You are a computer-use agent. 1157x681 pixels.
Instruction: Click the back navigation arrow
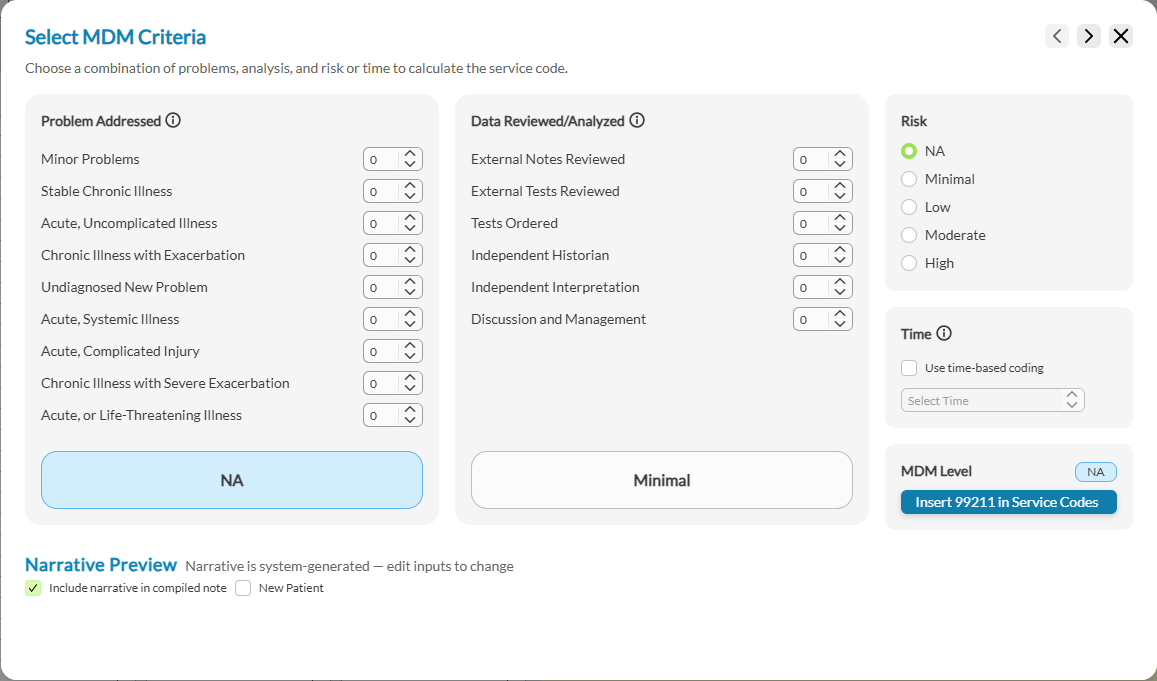pos(1057,35)
